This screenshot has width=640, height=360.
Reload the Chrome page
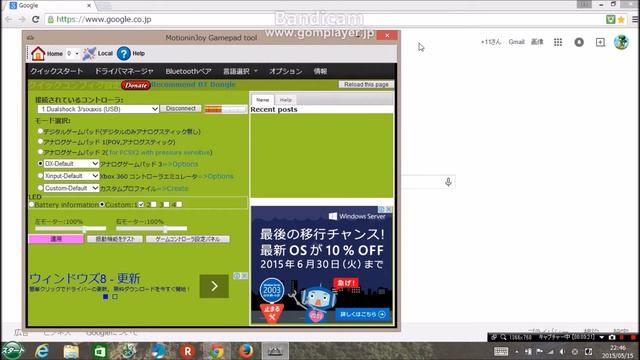tap(36, 19)
